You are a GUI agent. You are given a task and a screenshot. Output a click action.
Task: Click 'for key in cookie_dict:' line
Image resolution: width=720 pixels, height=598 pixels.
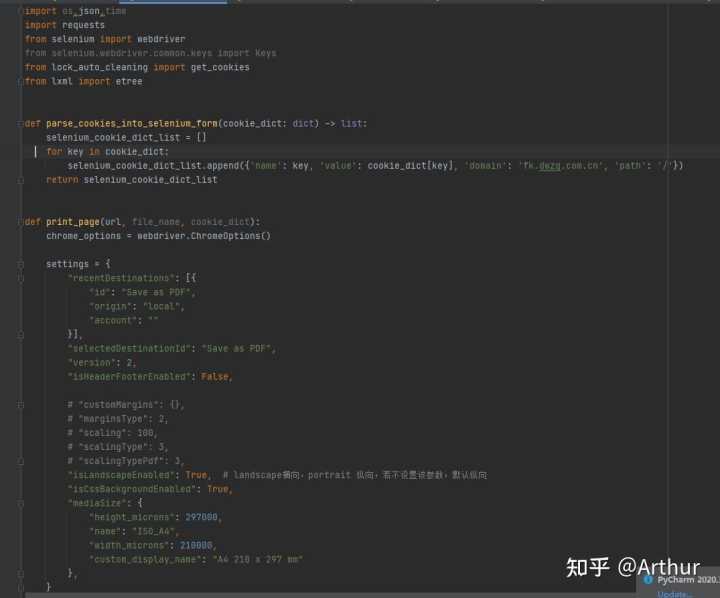point(107,152)
